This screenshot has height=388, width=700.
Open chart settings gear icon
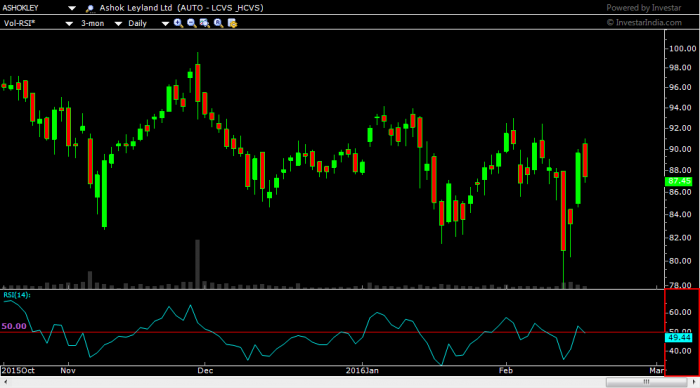pos(232,23)
